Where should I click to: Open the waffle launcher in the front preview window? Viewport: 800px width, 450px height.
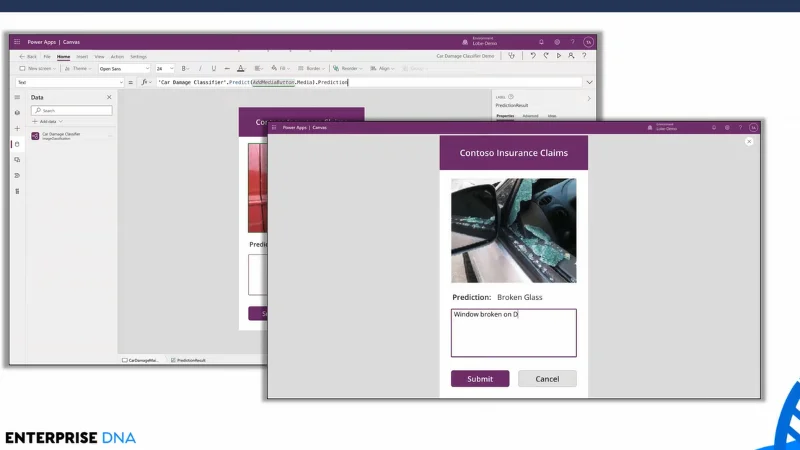pos(274,128)
